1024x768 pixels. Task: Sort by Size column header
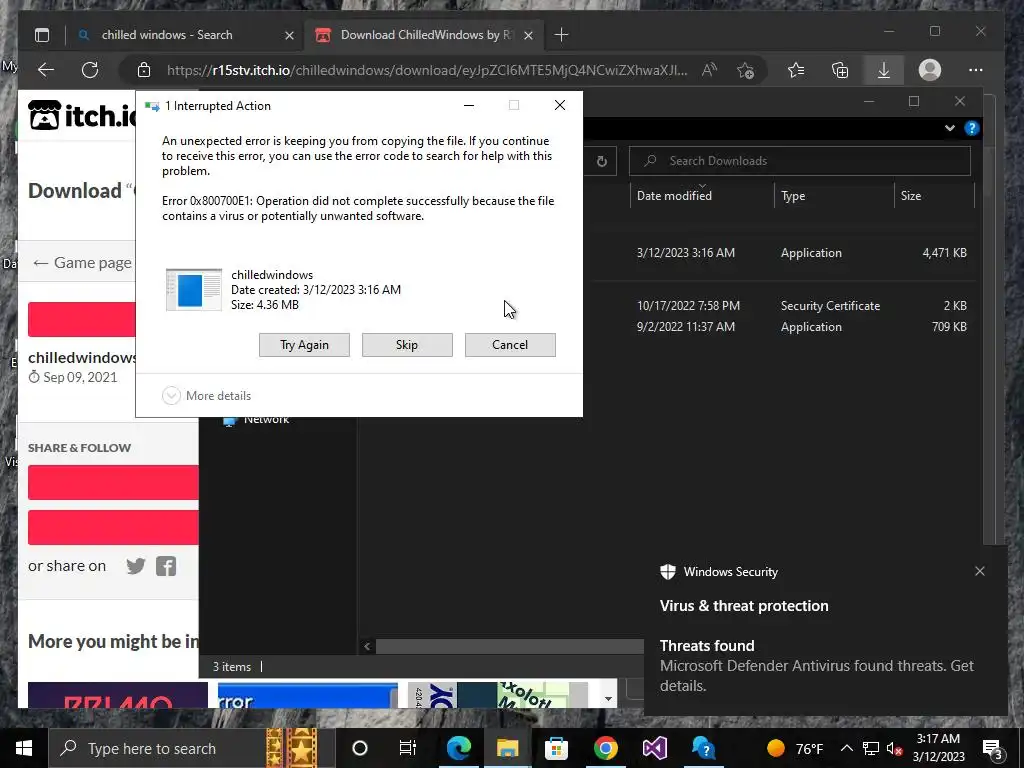pyautogui.click(x=934, y=195)
